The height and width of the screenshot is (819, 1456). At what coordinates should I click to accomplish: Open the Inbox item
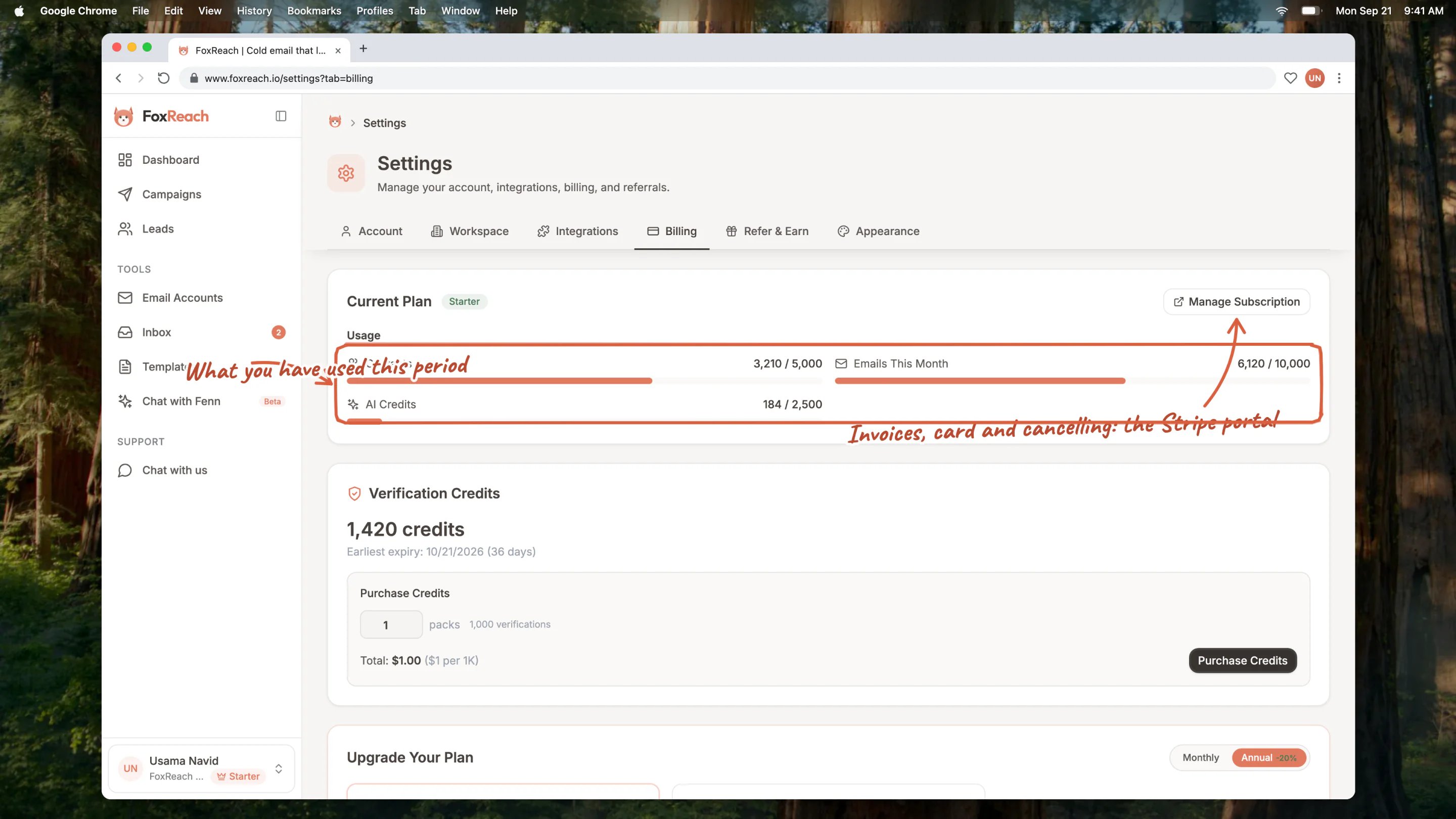201,332
